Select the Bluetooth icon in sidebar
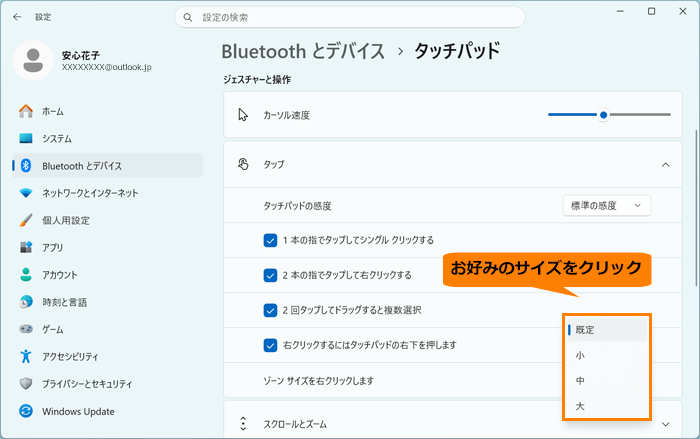 coord(26,166)
